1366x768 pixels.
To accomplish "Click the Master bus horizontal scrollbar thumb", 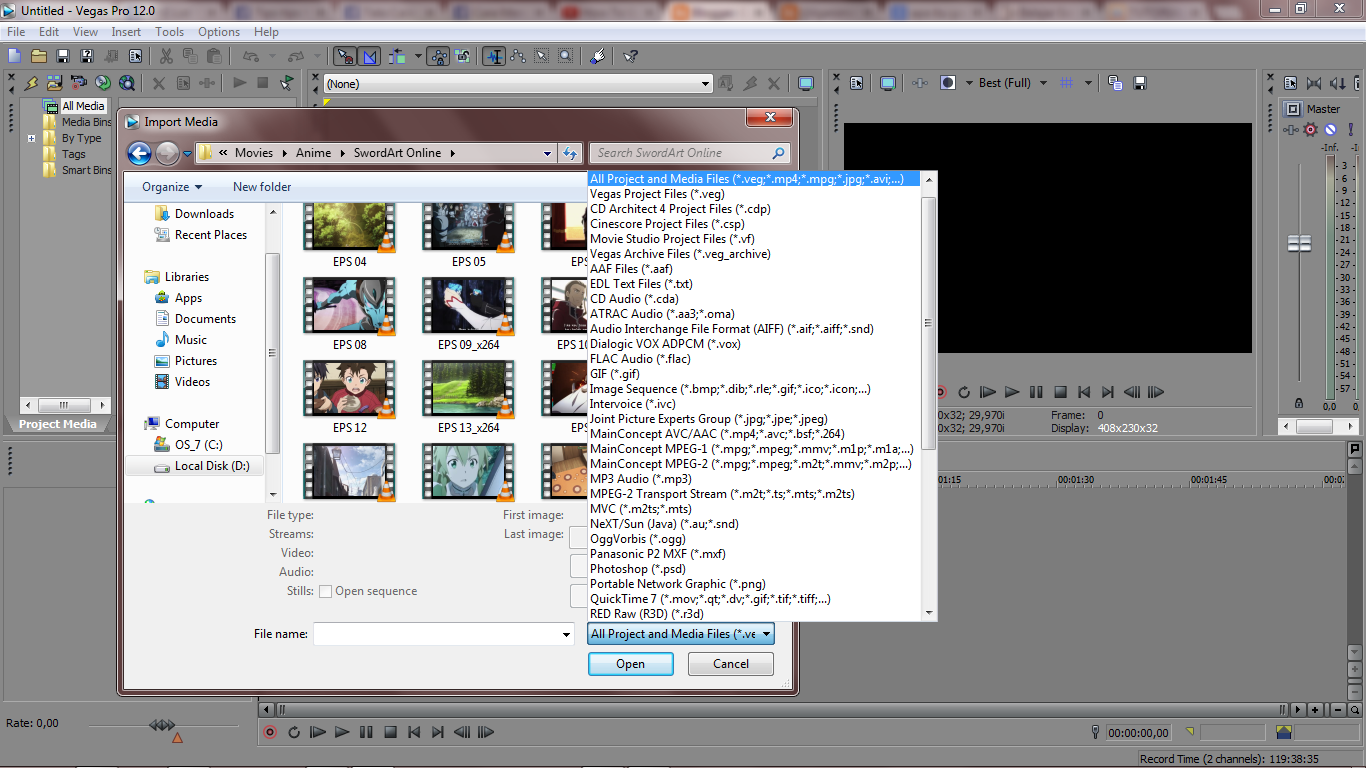I will pyautogui.click(x=1314, y=426).
